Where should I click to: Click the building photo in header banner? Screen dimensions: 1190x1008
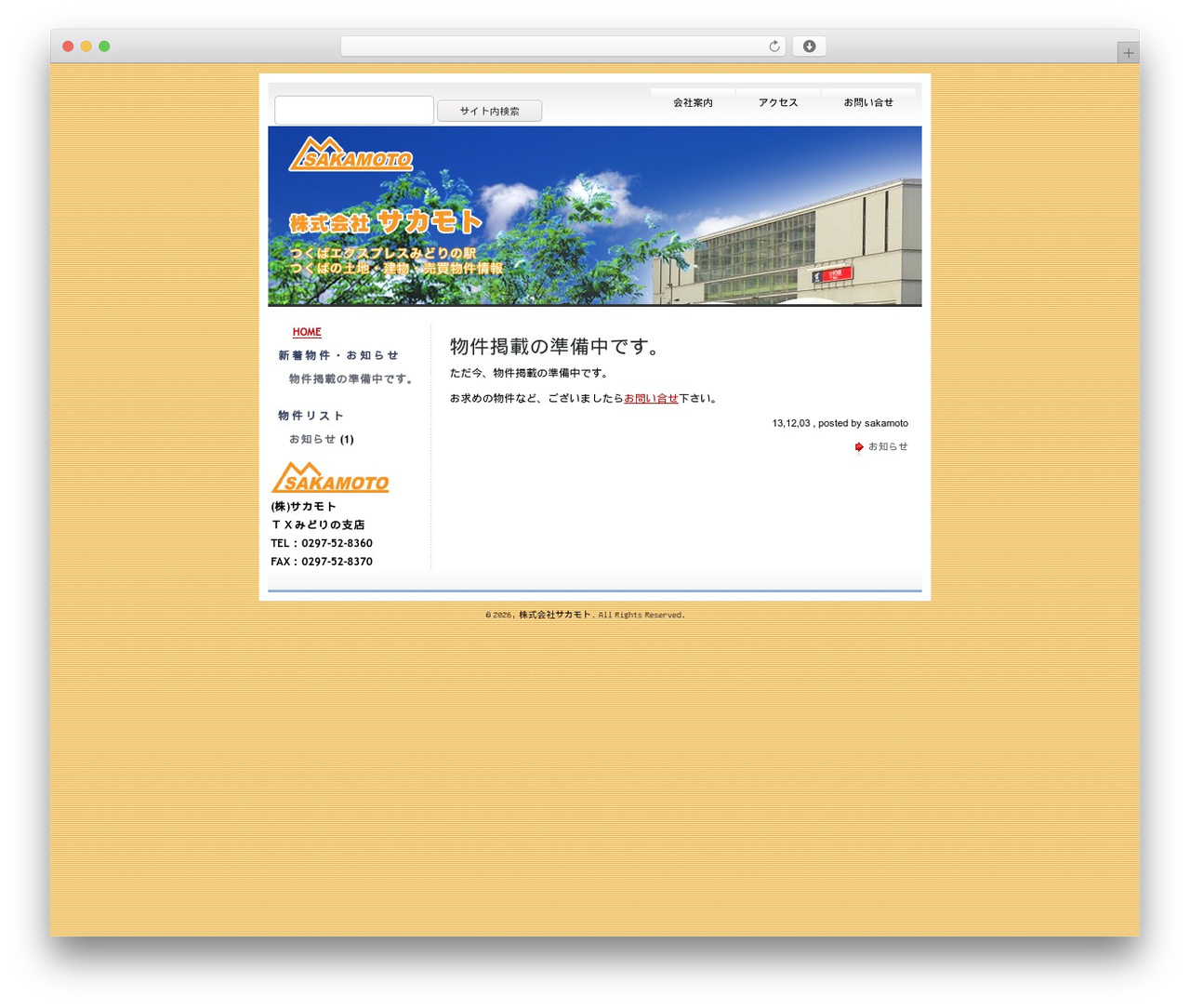787,243
